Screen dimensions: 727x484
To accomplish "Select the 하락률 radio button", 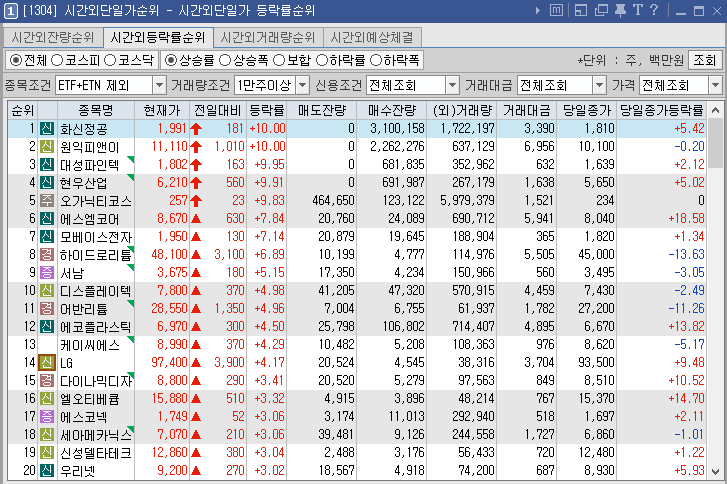I will click(x=322, y=60).
